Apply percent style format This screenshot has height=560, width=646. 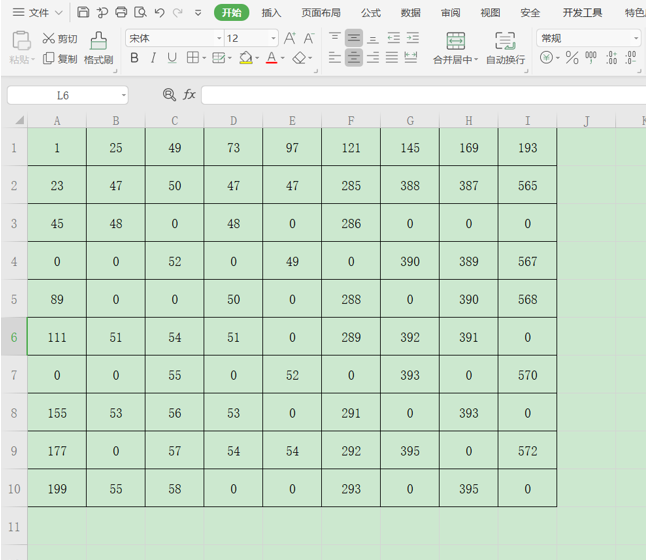click(572, 58)
